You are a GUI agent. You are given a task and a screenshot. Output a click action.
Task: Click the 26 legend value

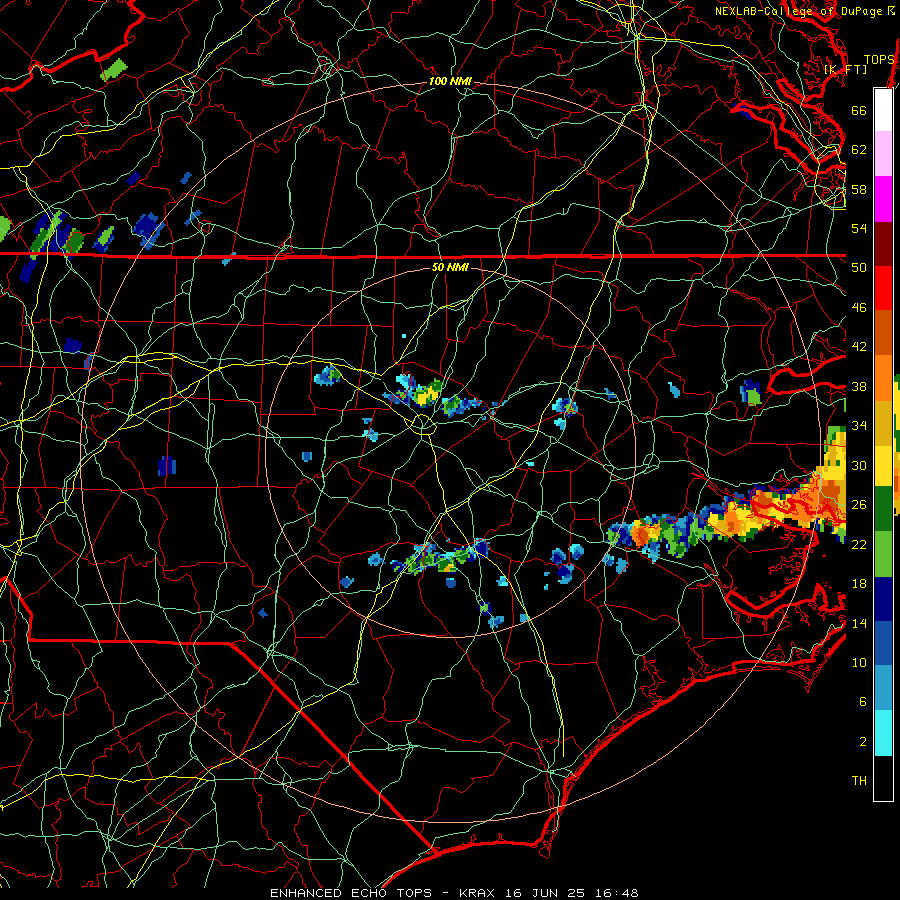click(x=859, y=505)
